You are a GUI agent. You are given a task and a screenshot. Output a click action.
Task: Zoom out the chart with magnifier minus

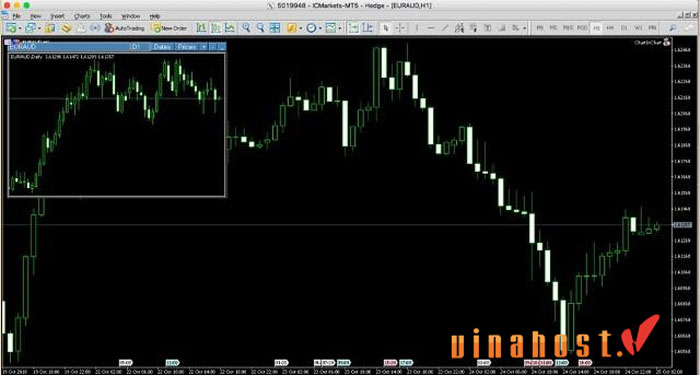click(x=260, y=28)
